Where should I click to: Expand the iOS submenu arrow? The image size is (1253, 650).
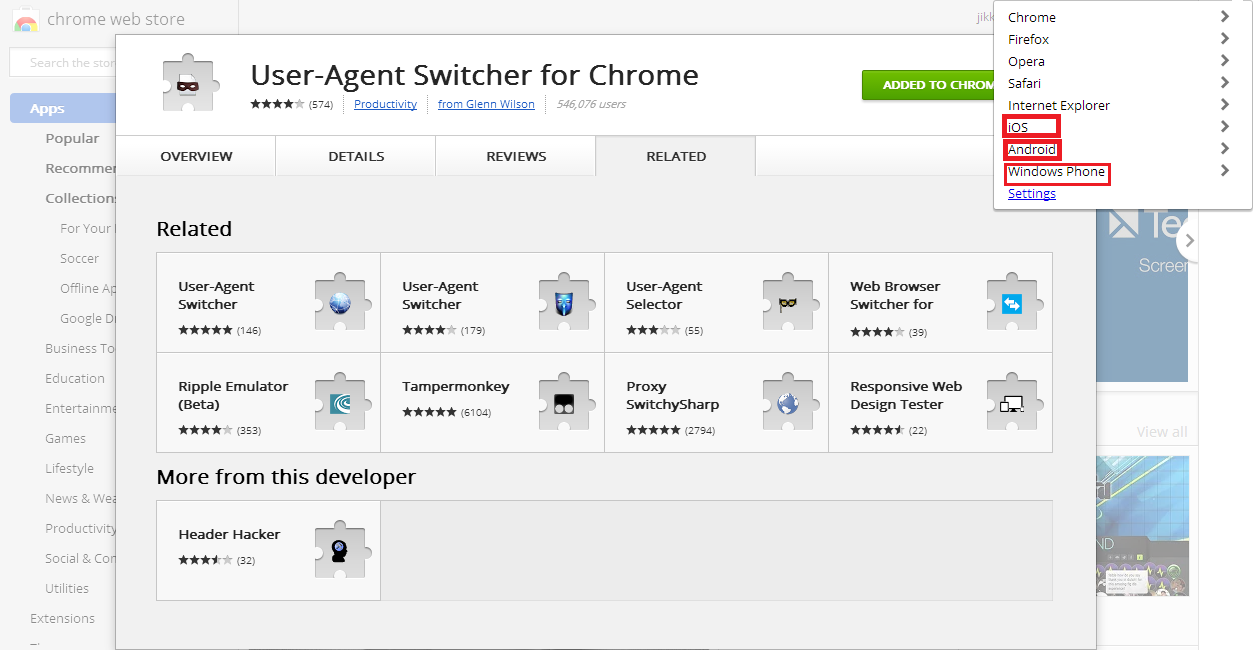1225,127
